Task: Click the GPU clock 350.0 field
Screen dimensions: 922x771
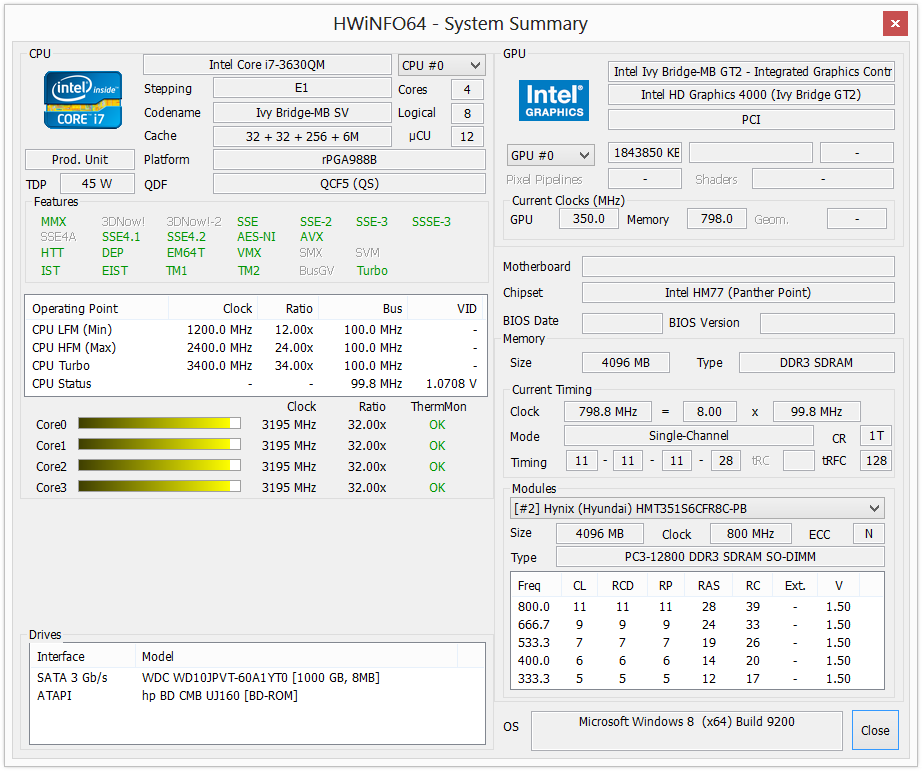Action: pyautogui.click(x=589, y=219)
